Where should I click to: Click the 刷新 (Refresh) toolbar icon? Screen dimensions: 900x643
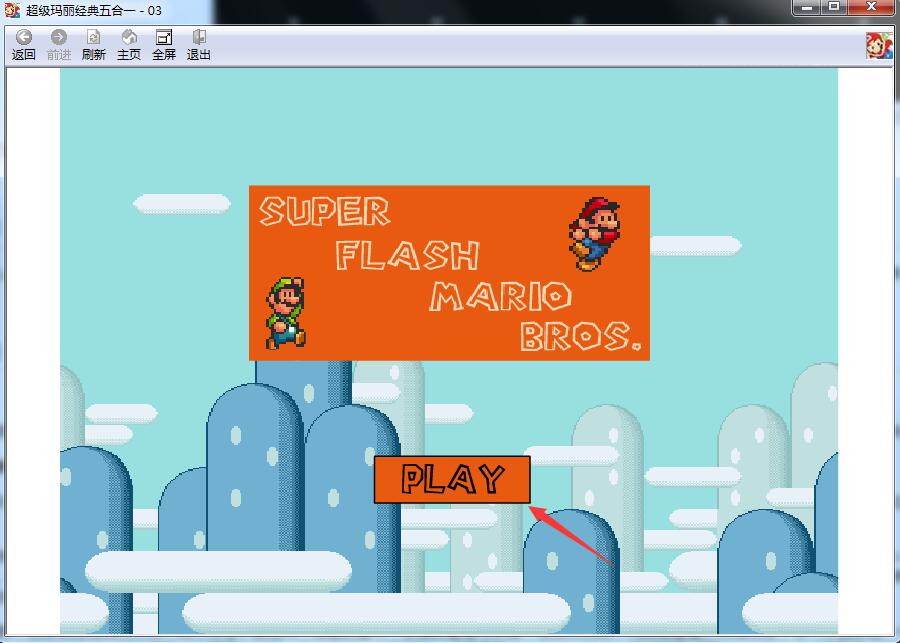pyautogui.click(x=92, y=40)
